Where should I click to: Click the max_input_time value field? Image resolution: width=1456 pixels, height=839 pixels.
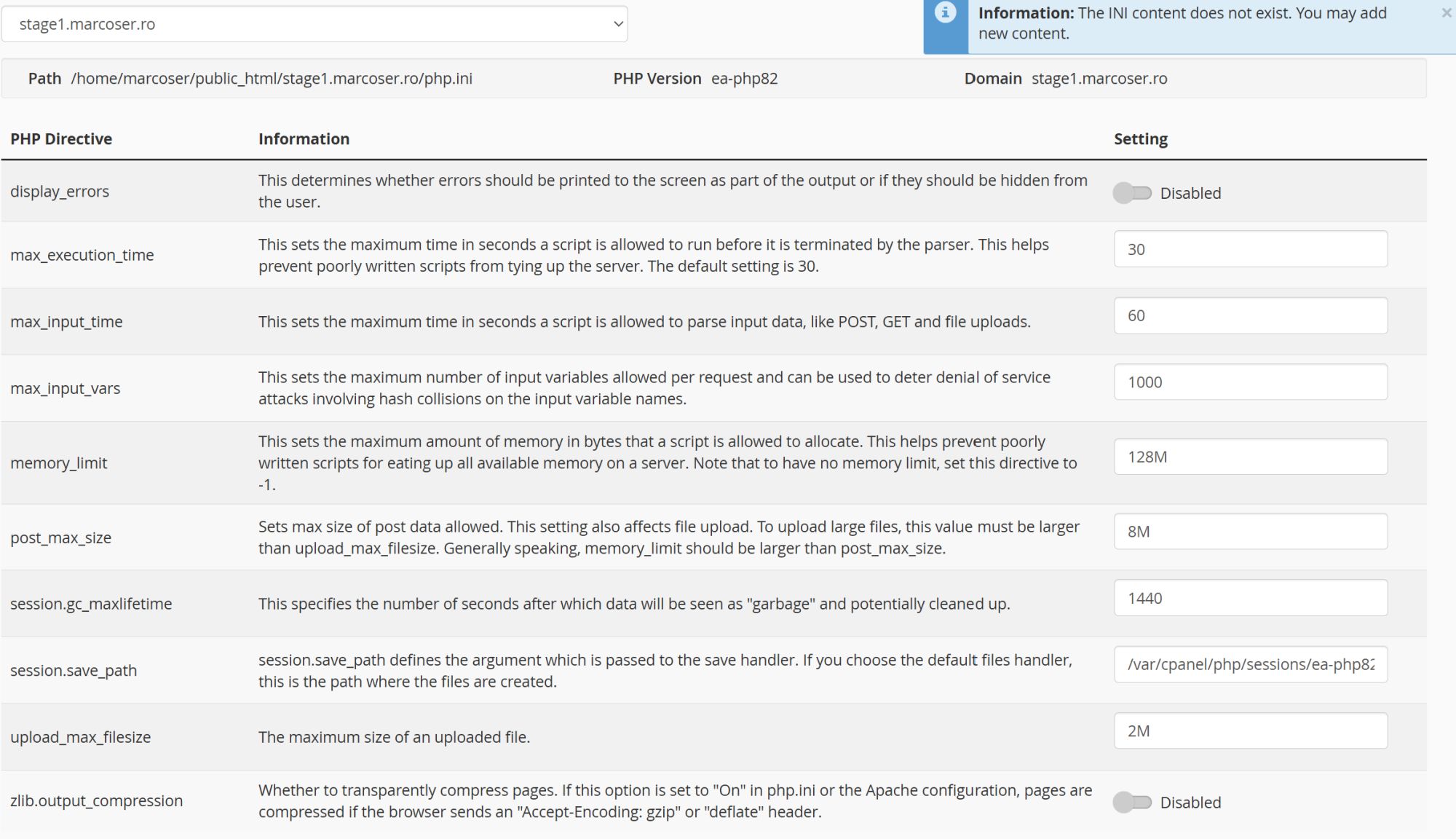pyautogui.click(x=1250, y=315)
